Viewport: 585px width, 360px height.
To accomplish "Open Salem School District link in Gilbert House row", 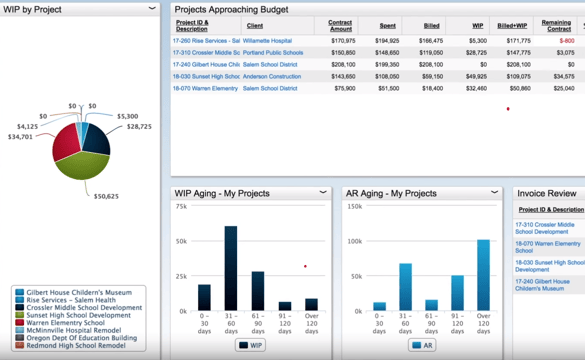I will coord(270,65).
